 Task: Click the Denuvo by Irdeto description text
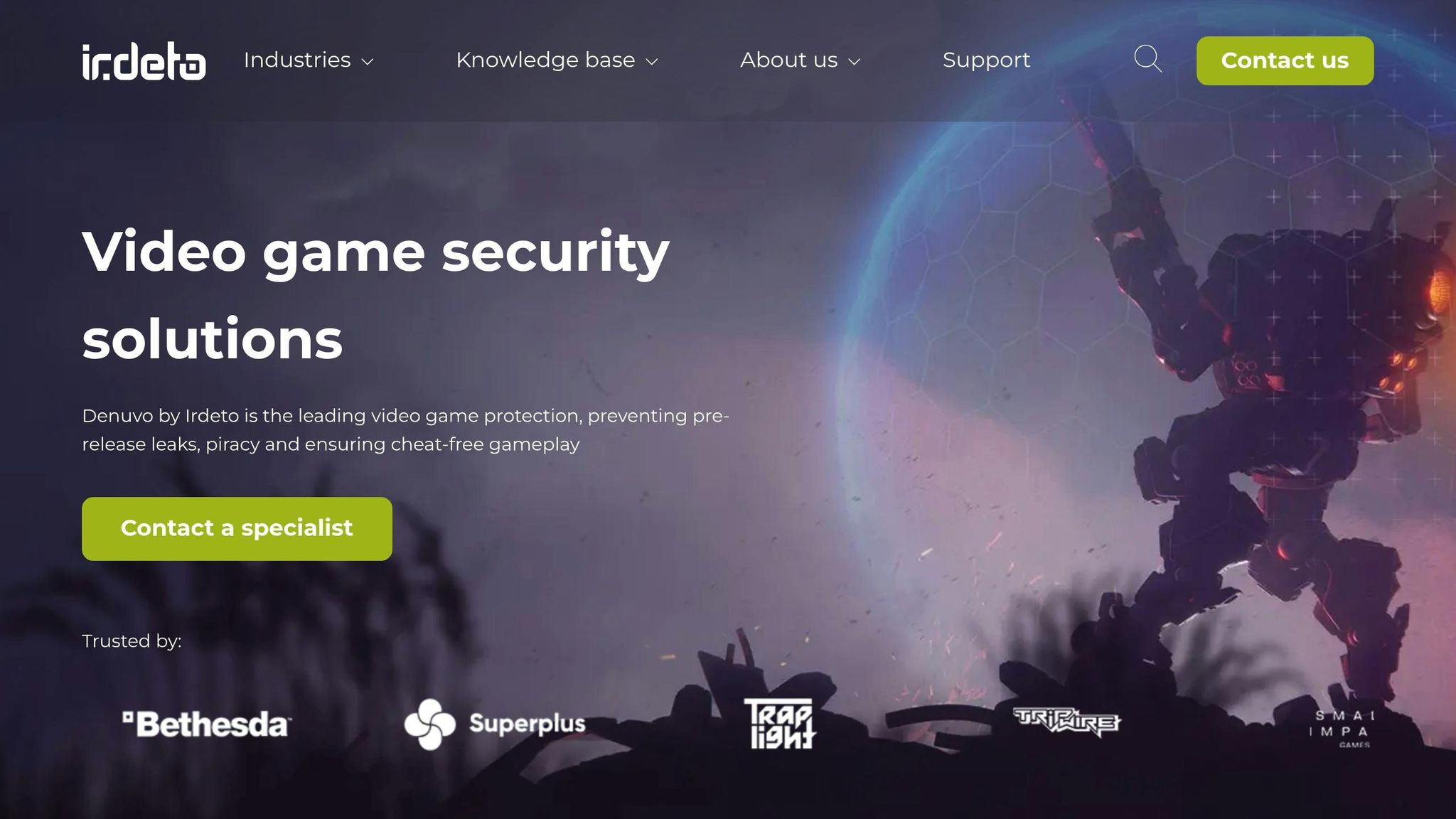(x=405, y=429)
